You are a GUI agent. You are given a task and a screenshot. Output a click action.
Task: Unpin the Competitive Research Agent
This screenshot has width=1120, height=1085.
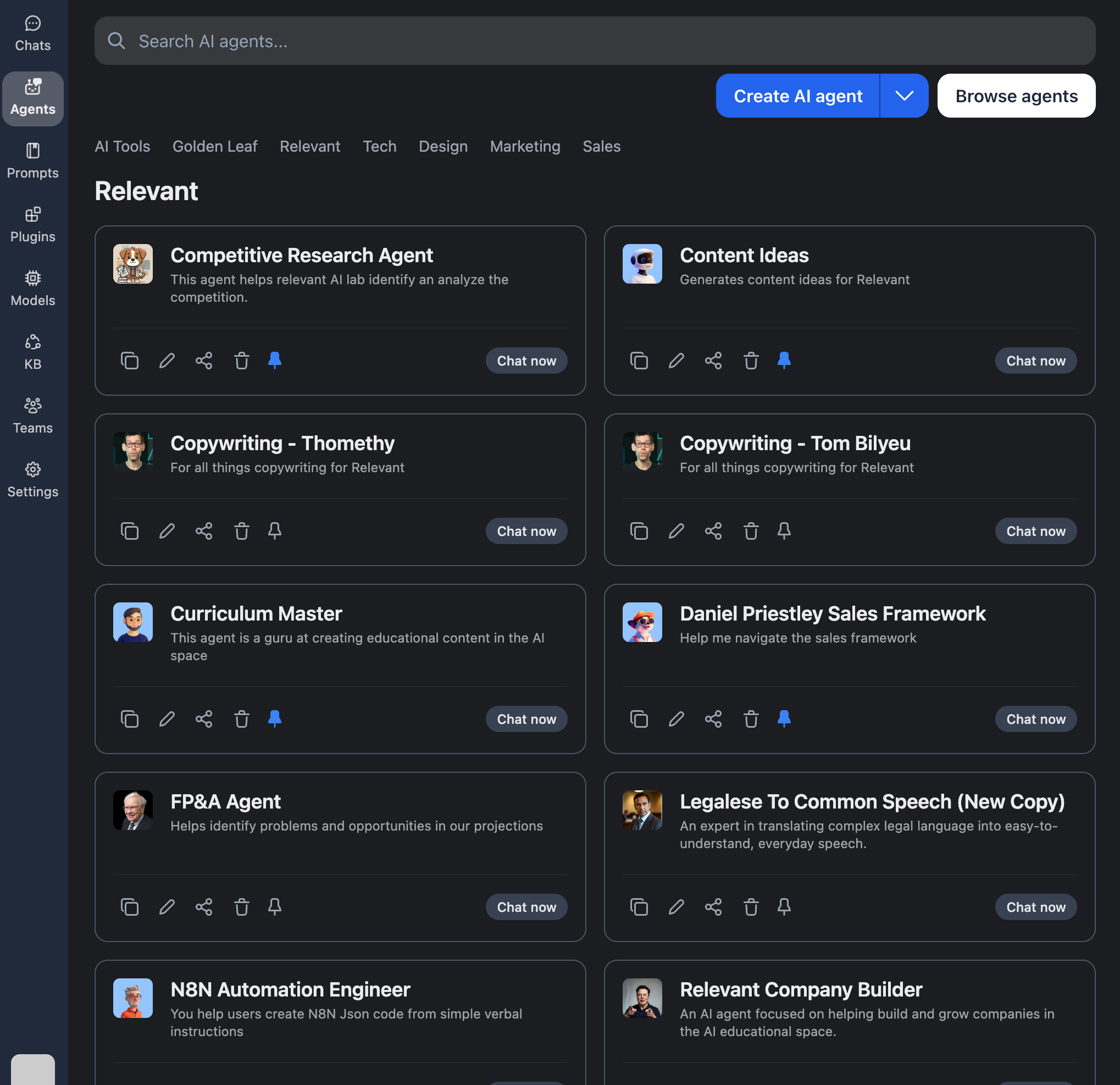click(x=275, y=361)
